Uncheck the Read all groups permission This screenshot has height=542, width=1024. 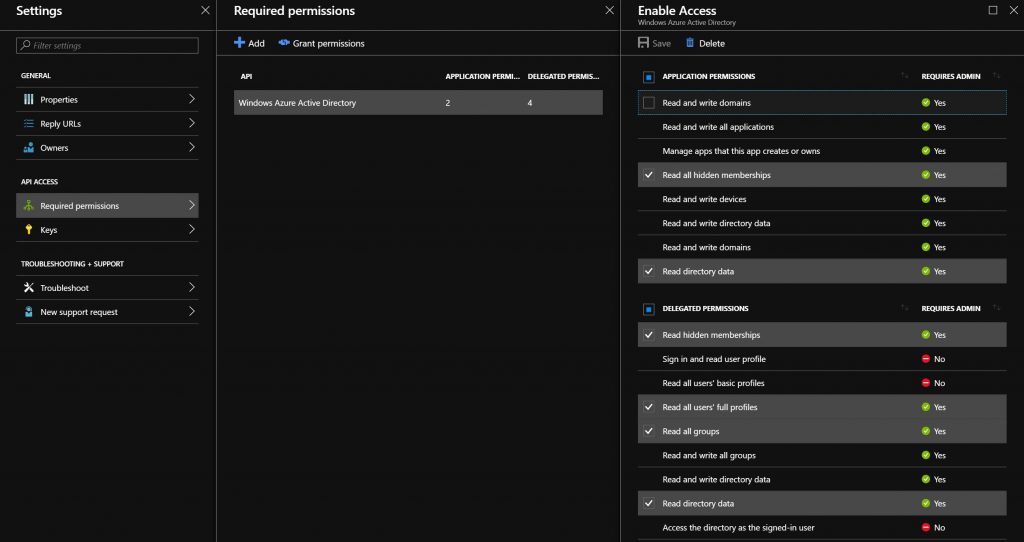pyautogui.click(x=648, y=431)
